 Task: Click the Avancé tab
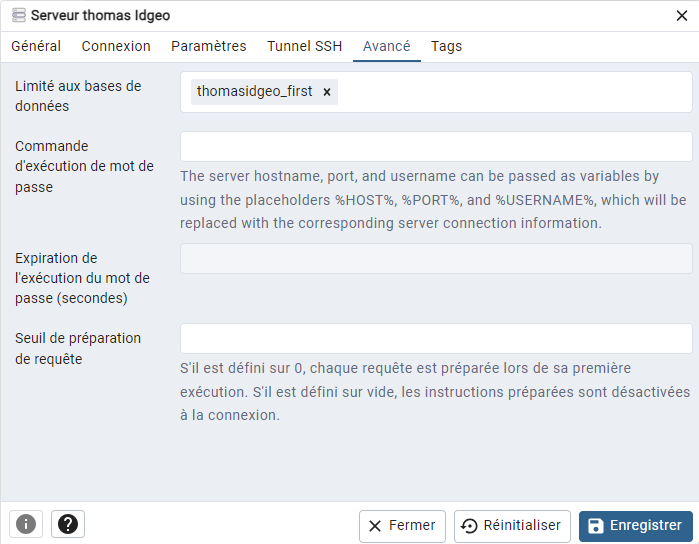[386, 46]
